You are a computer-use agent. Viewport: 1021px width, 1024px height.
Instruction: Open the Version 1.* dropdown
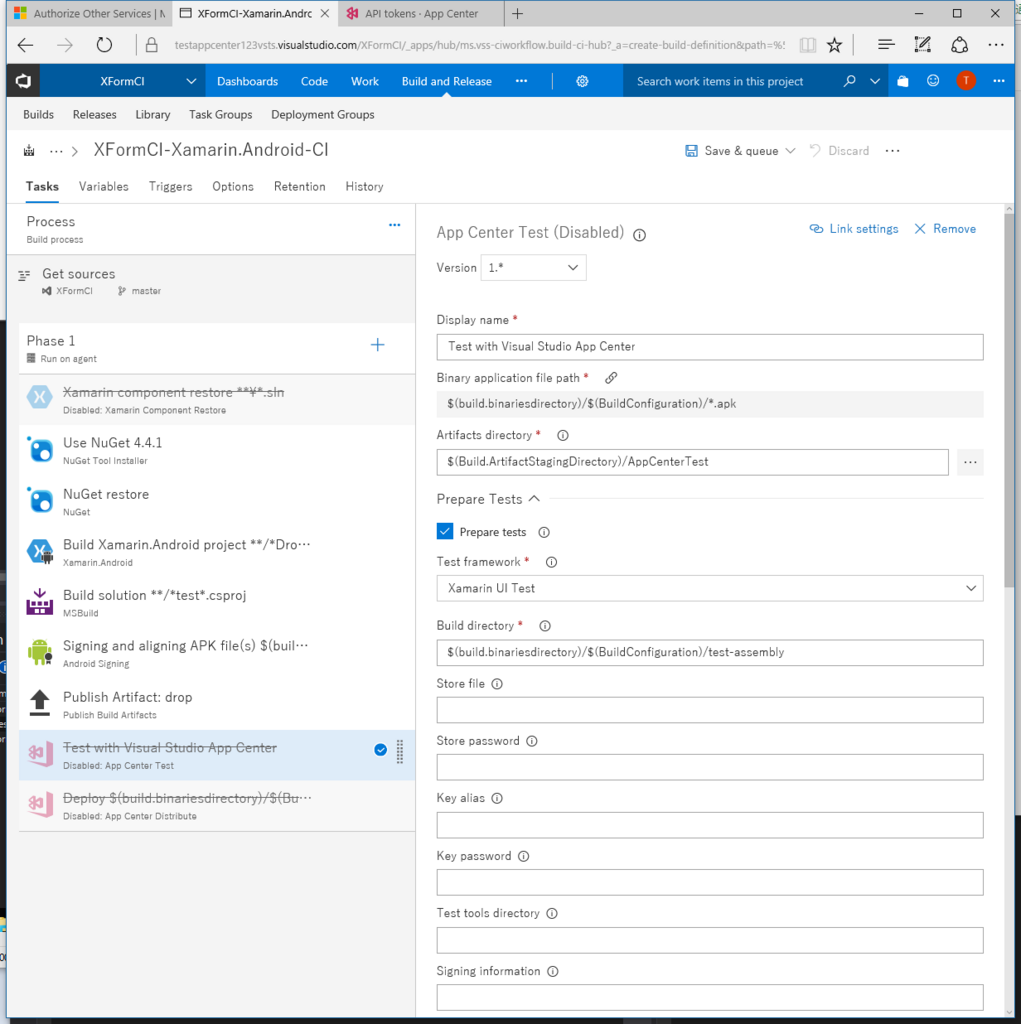tap(533, 268)
